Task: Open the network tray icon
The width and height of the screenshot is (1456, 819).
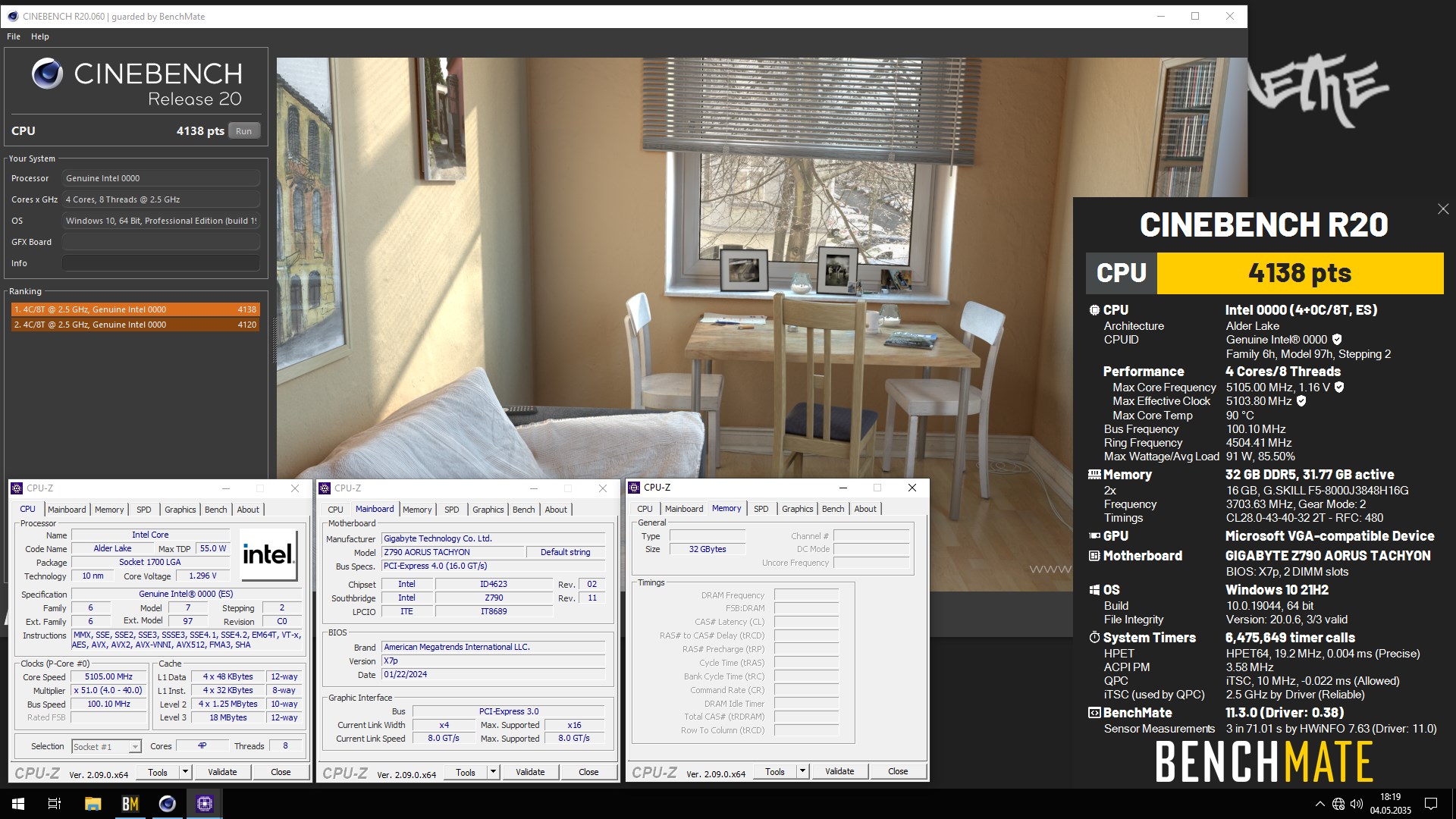Action: pos(1338,804)
